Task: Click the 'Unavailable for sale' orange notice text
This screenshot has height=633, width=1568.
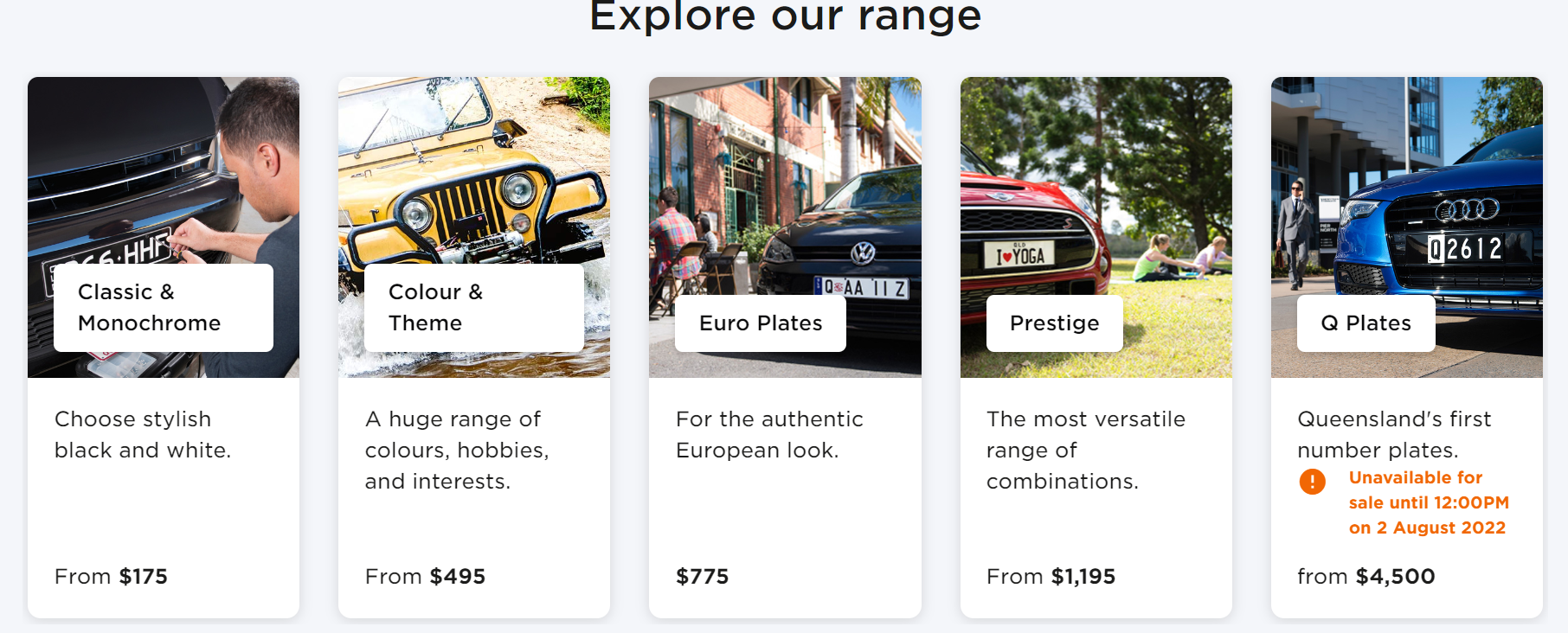Action: pyautogui.click(x=1429, y=502)
